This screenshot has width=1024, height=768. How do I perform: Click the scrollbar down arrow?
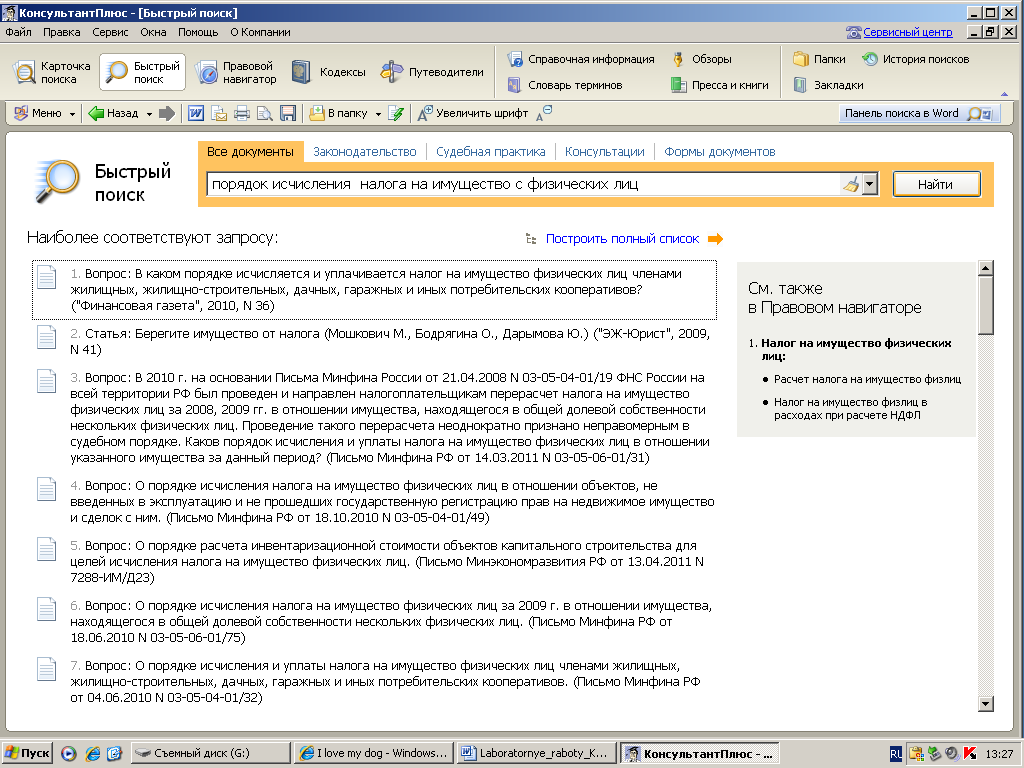pyautogui.click(x=986, y=703)
